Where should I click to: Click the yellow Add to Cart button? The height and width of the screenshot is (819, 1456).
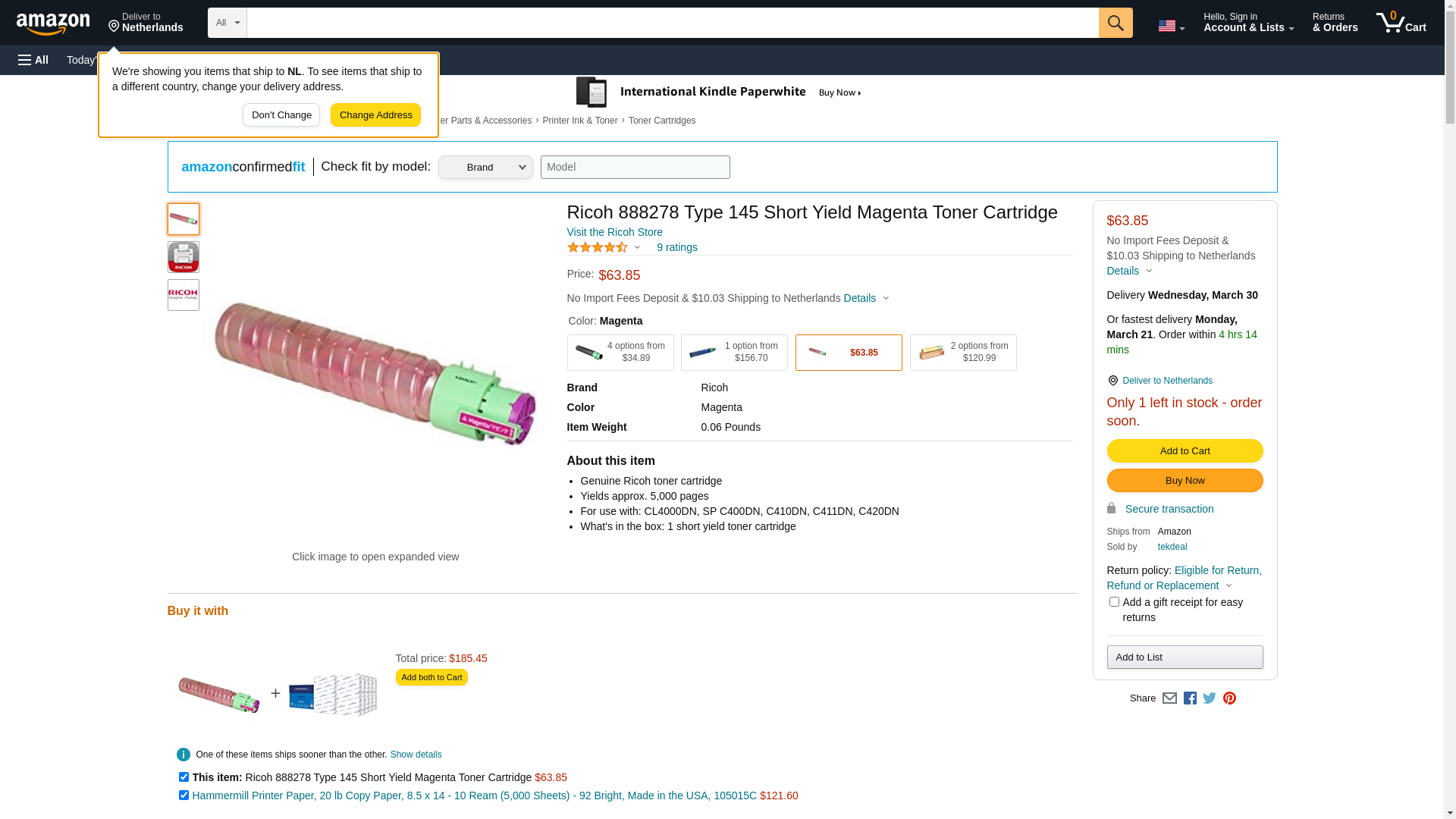(1185, 451)
